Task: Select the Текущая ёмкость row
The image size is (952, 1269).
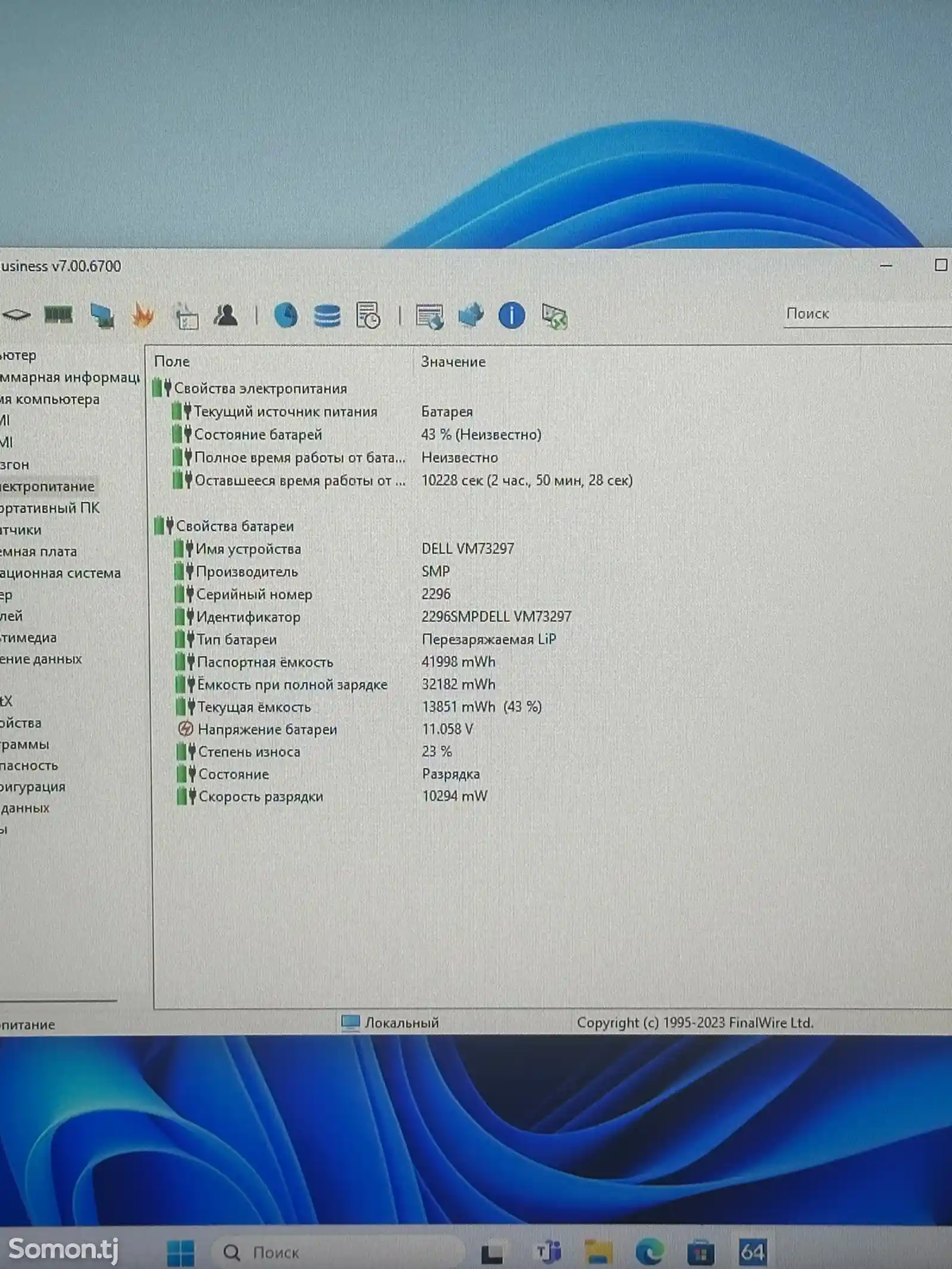Action: point(359,707)
